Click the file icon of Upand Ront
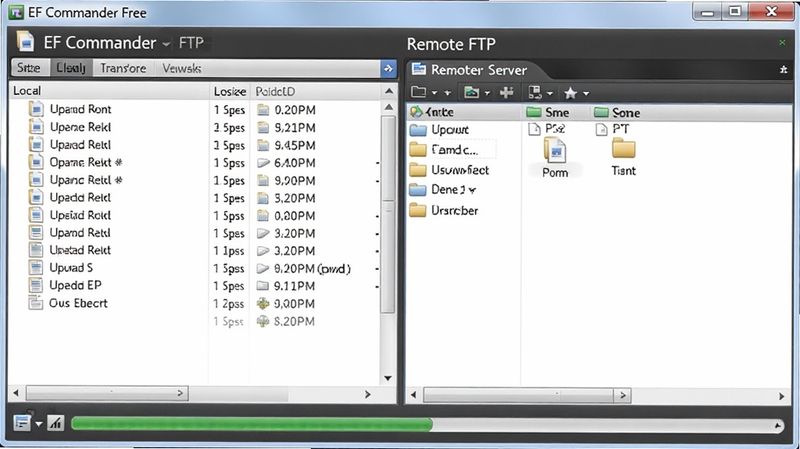 (x=36, y=109)
